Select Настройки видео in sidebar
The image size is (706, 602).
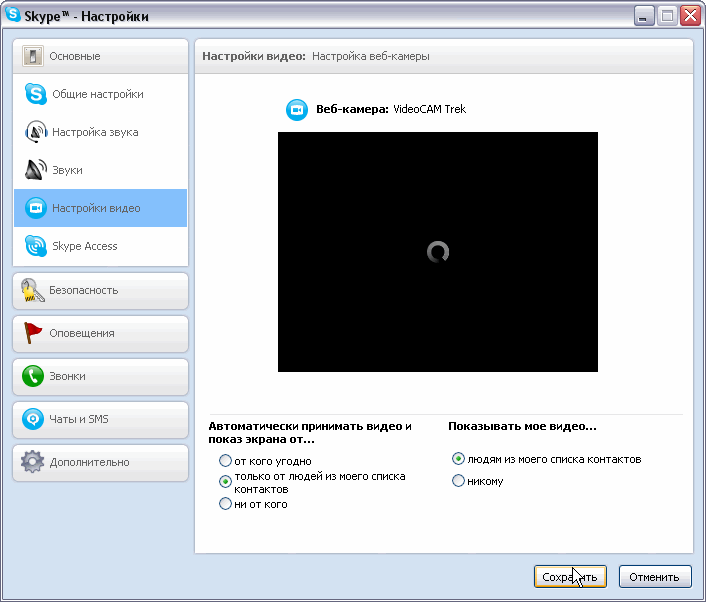(100, 208)
